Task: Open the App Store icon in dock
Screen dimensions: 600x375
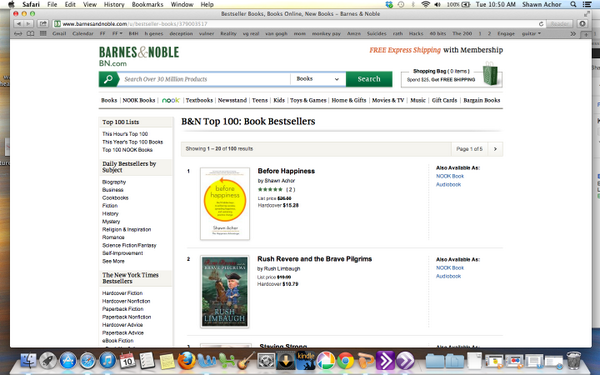Action: (68, 360)
